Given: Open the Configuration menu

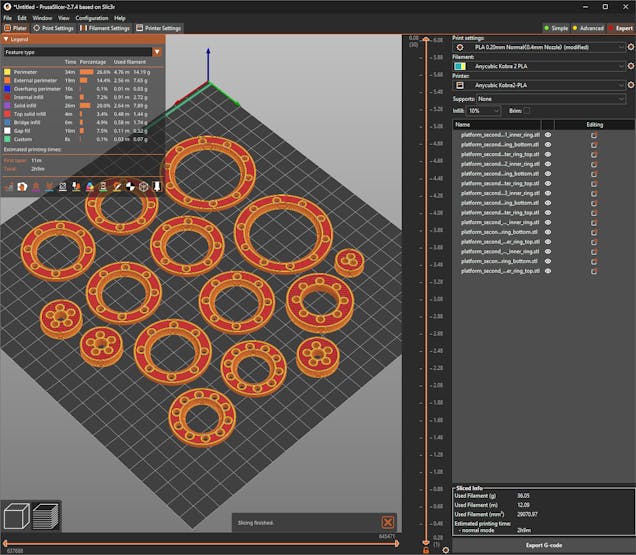Looking at the screenshot, I should pos(91,18).
